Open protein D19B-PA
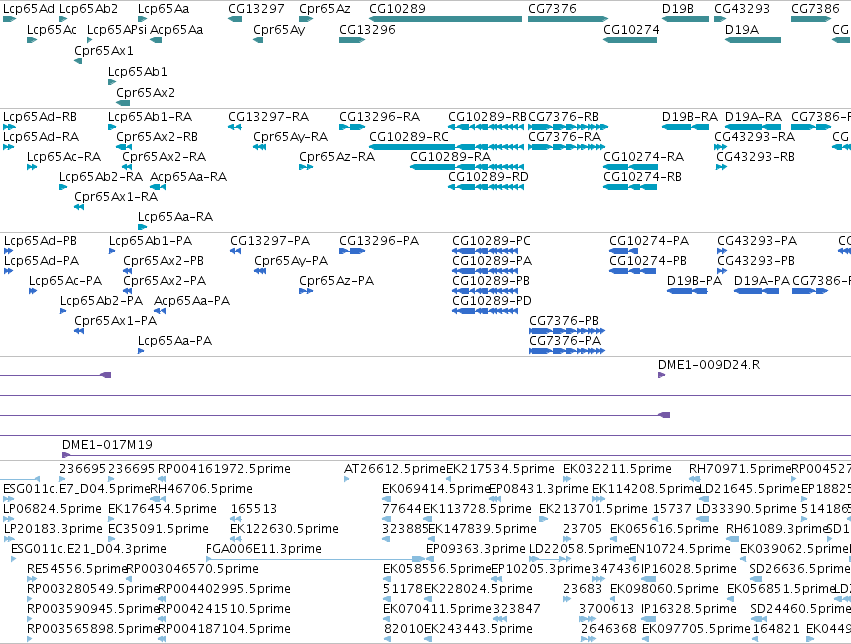851x644 pixels. [x=694, y=281]
